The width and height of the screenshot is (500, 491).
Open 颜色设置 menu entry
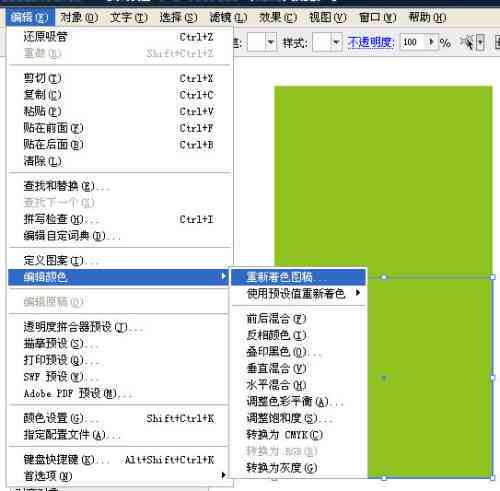click(x=119, y=418)
